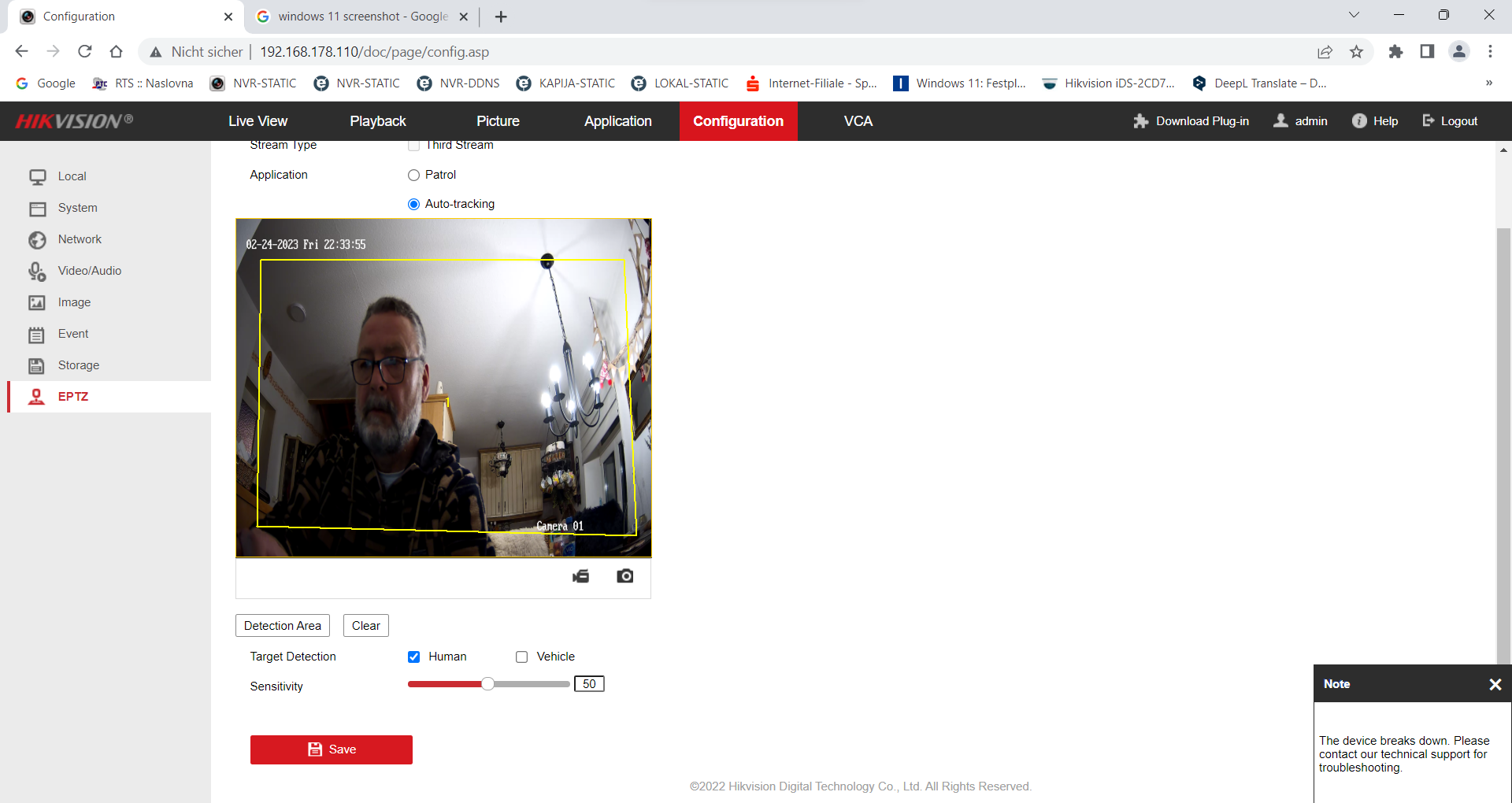The image size is (1512, 803).
Task: Bookmark this page with the star icon
Action: coord(1356,52)
